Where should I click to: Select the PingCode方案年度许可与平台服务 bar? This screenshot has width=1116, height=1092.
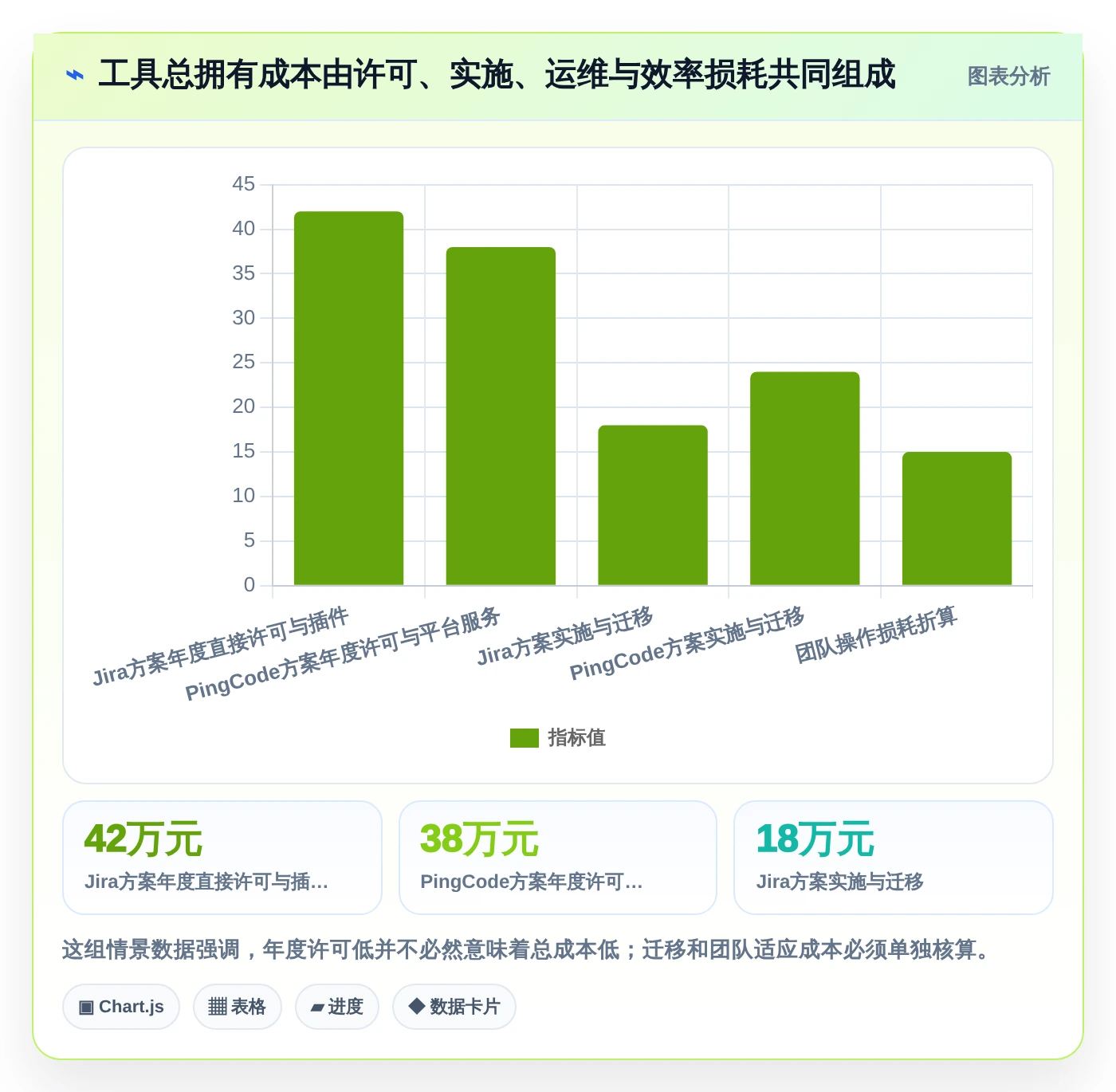pyautogui.click(x=501, y=416)
